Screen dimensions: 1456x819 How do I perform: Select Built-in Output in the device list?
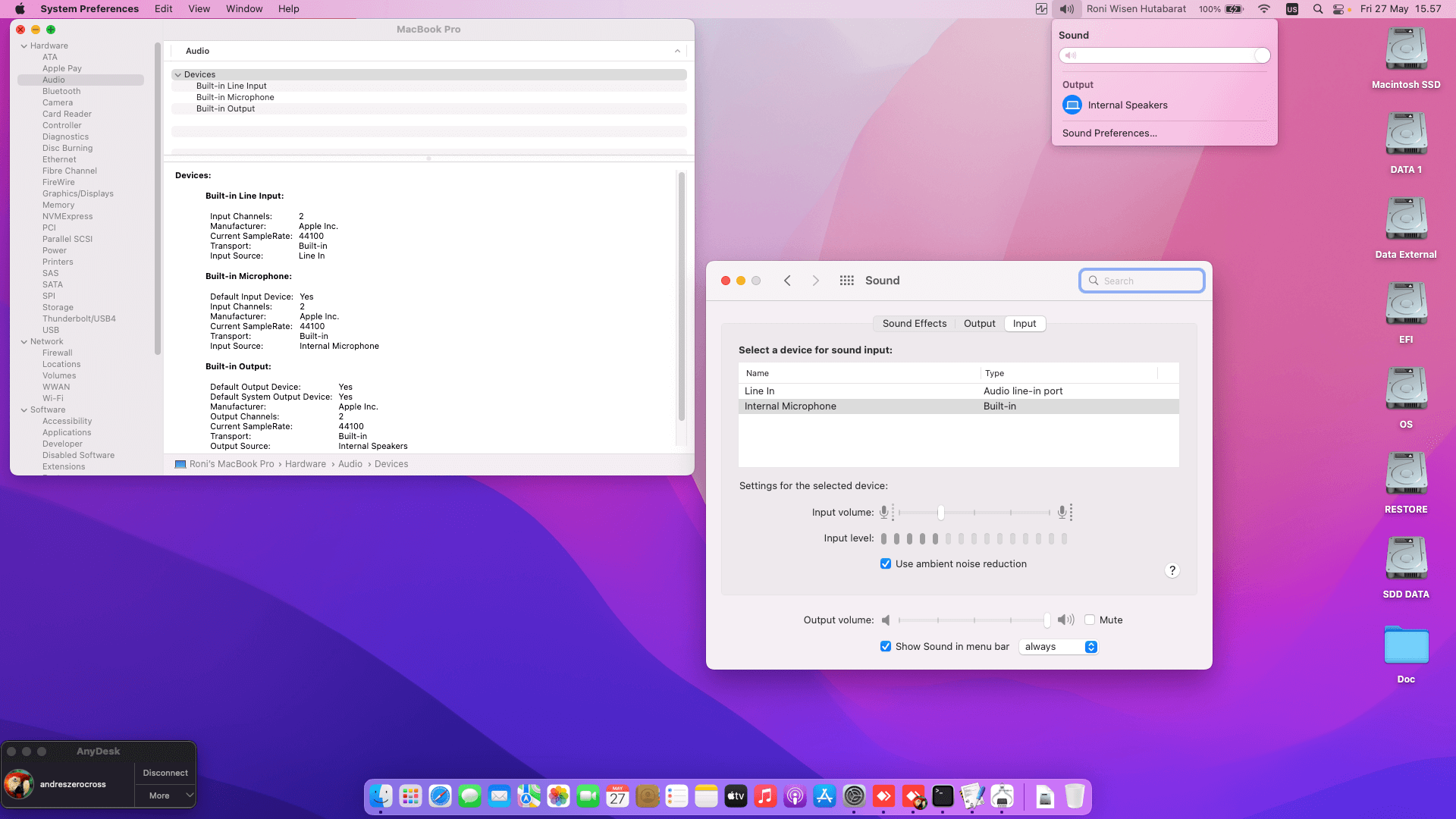pyautogui.click(x=225, y=109)
